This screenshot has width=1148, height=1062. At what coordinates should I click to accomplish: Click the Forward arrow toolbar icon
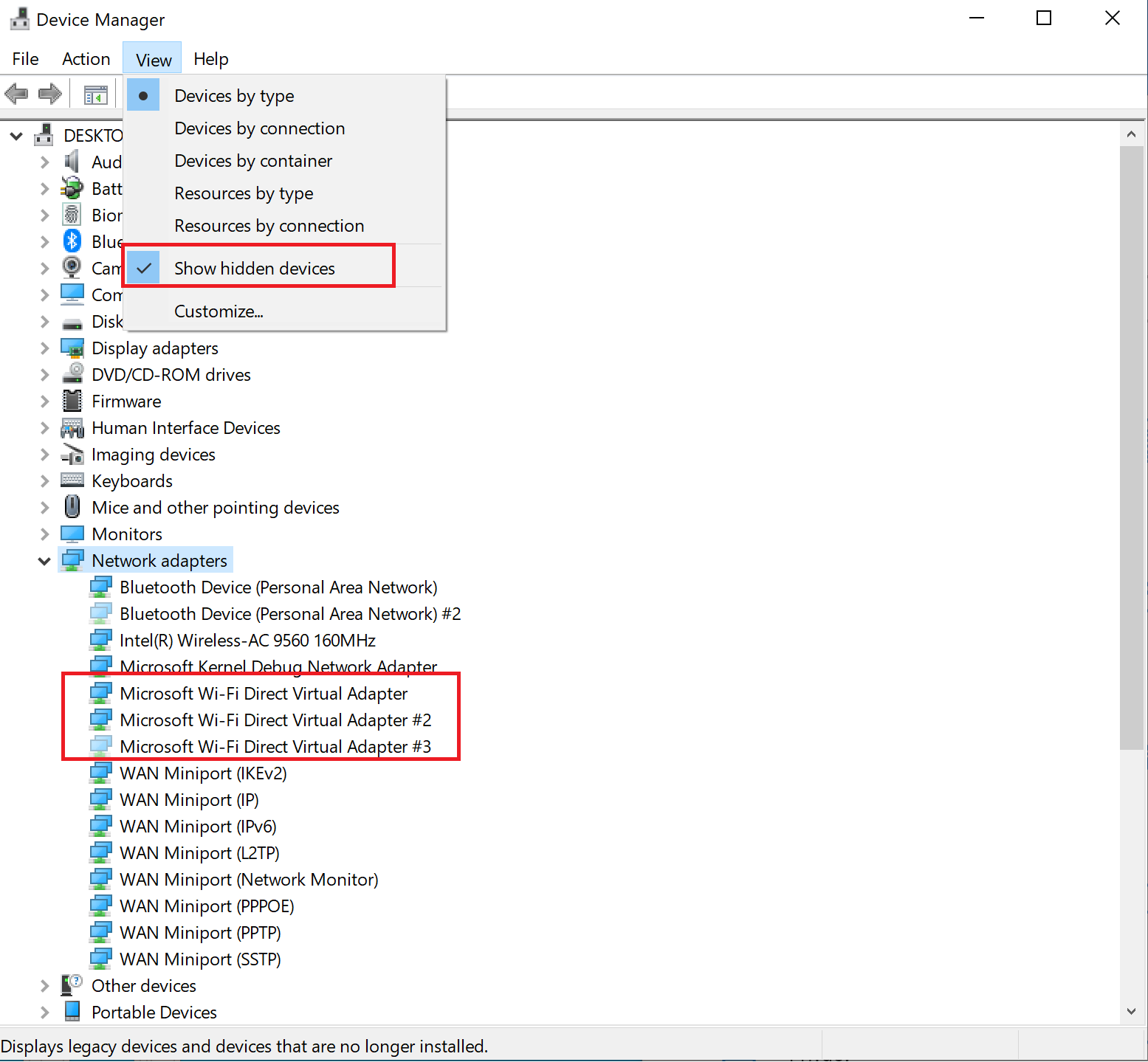[x=50, y=94]
